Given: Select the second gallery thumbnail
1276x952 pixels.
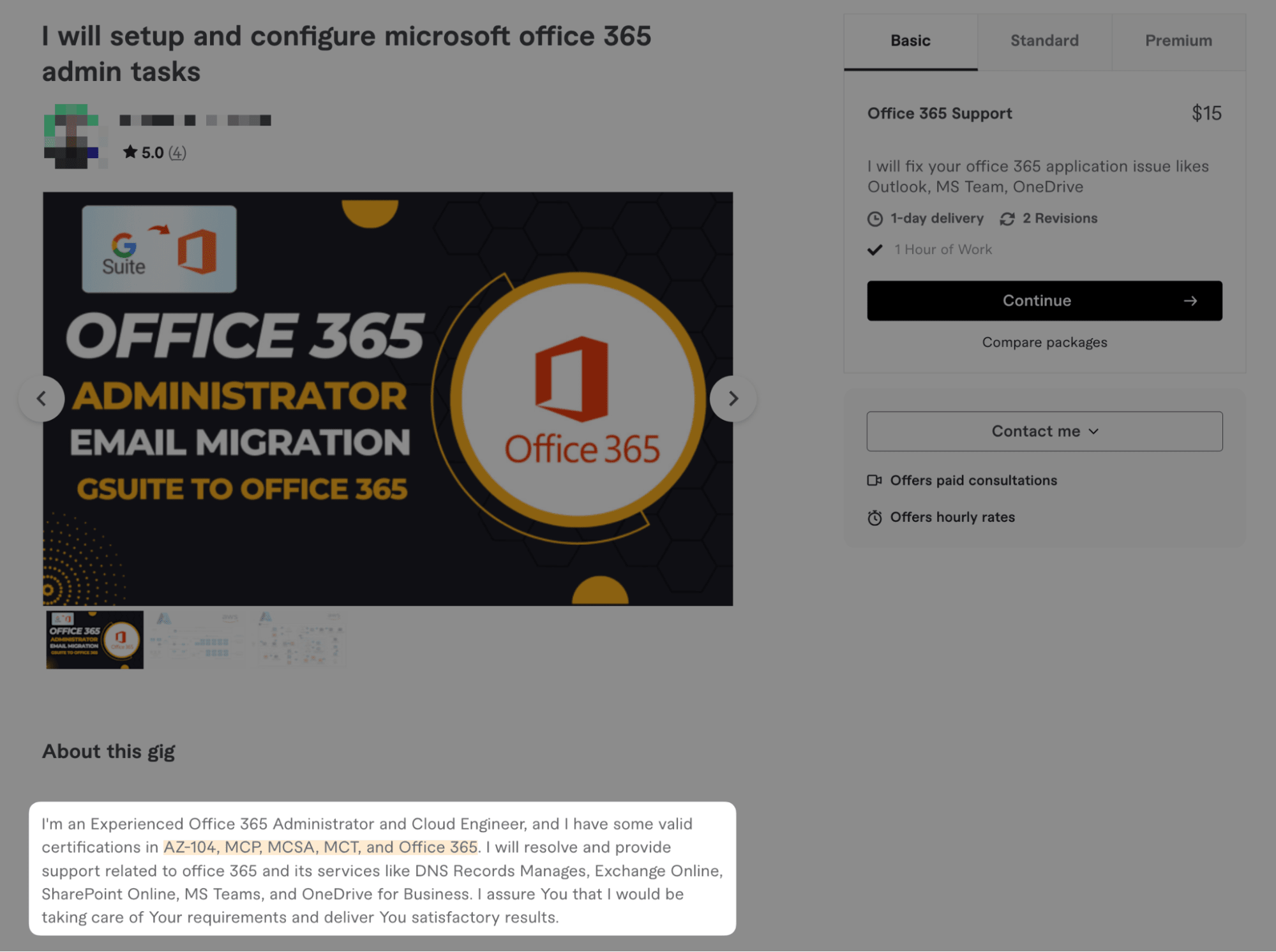Looking at the screenshot, I should 197,639.
